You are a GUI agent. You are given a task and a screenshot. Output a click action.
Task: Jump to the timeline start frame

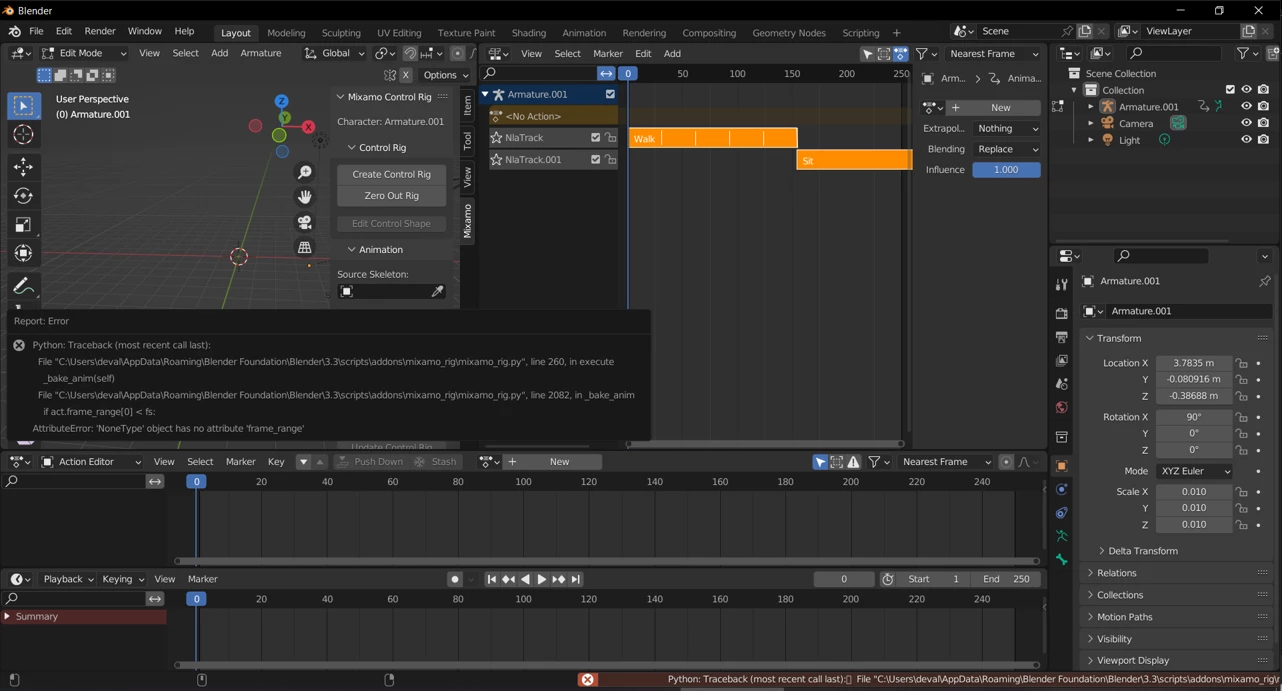tap(491, 579)
